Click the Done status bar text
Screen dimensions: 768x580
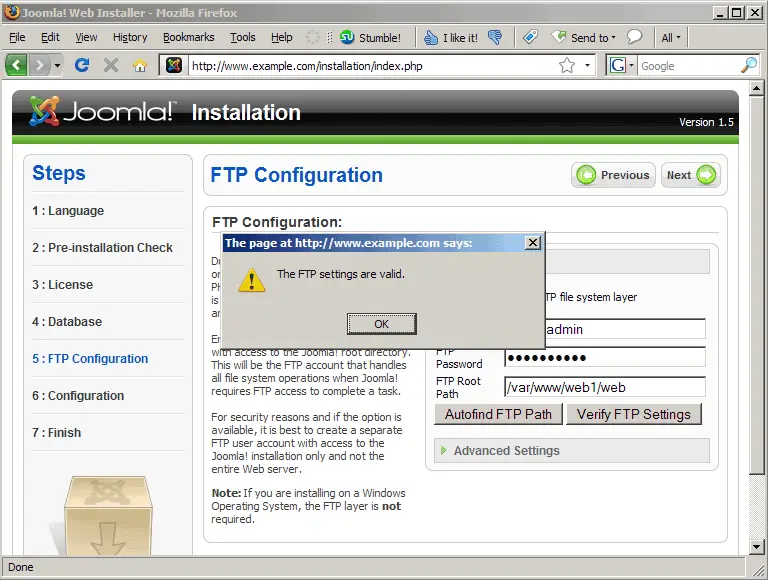coord(21,567)
